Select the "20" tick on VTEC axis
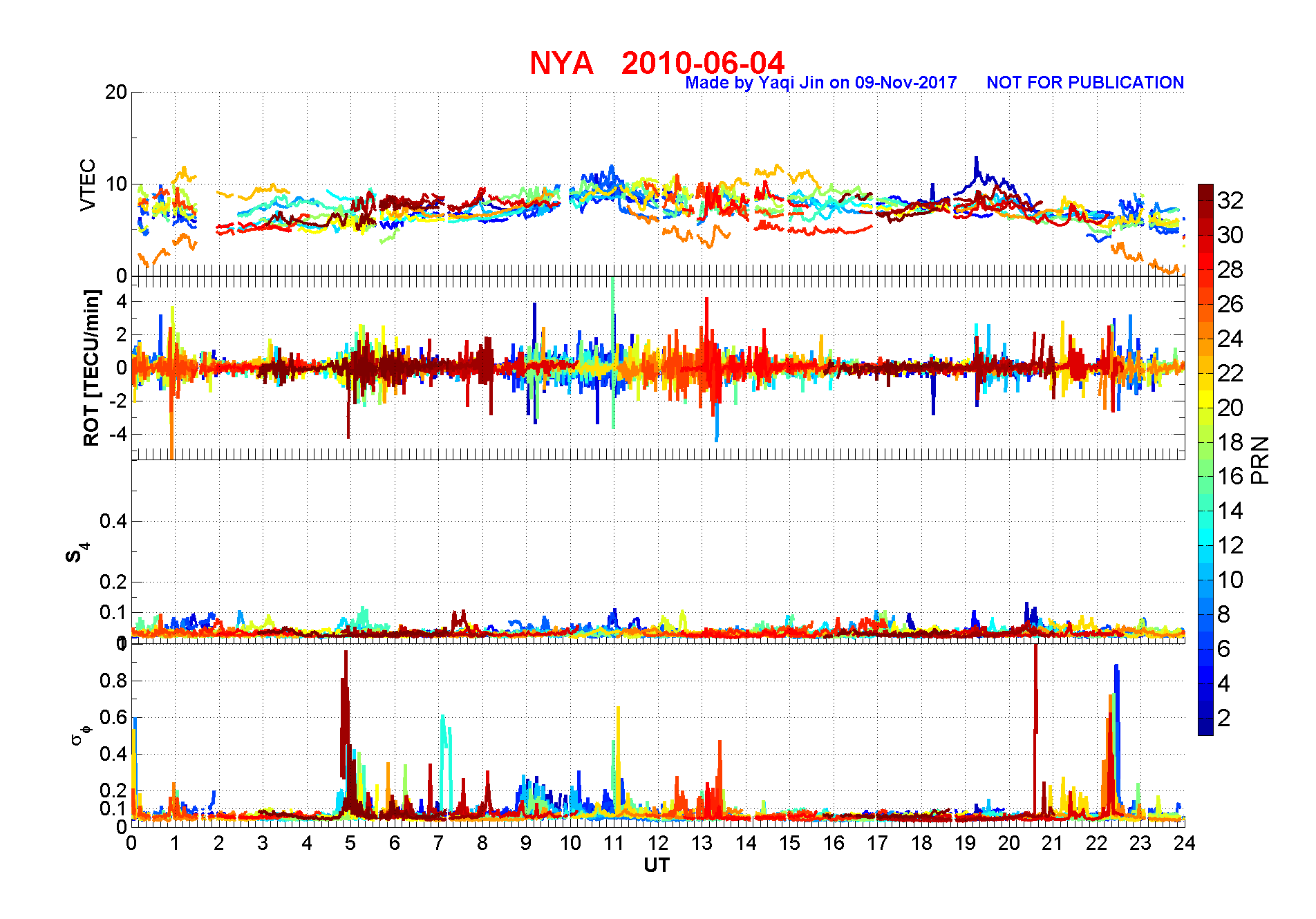 coord(116,92)
